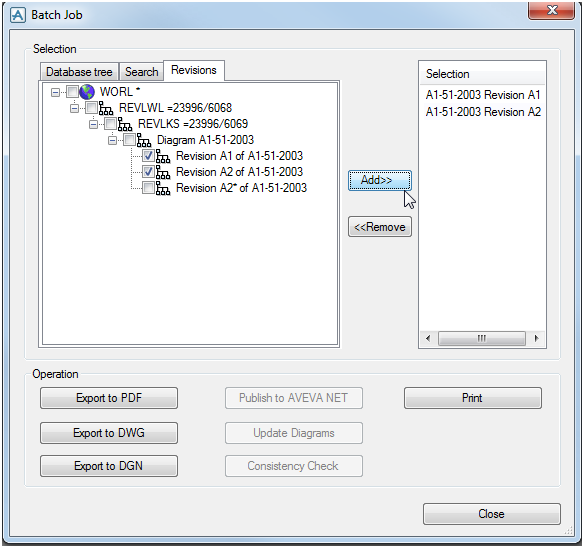Screen dimensions: 584x547
Task: Uncheck Revision A1 of A1-51-2003 checkbox
Action: pyautogui.click(x=148, y=156)
